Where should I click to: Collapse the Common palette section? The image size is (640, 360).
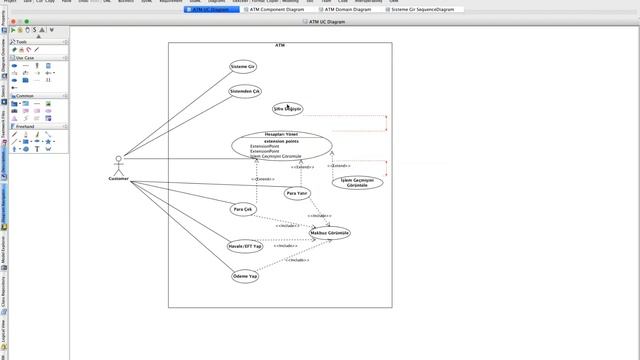pyautogui.click(x=65, y=96)
